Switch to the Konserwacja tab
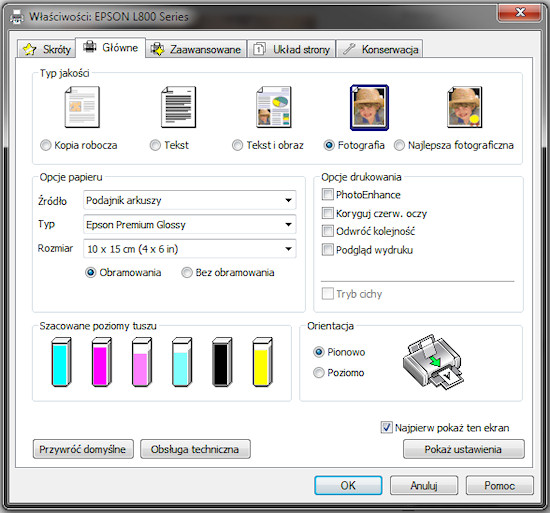This screenshot has height=513, width=550. tap(380, 49)
